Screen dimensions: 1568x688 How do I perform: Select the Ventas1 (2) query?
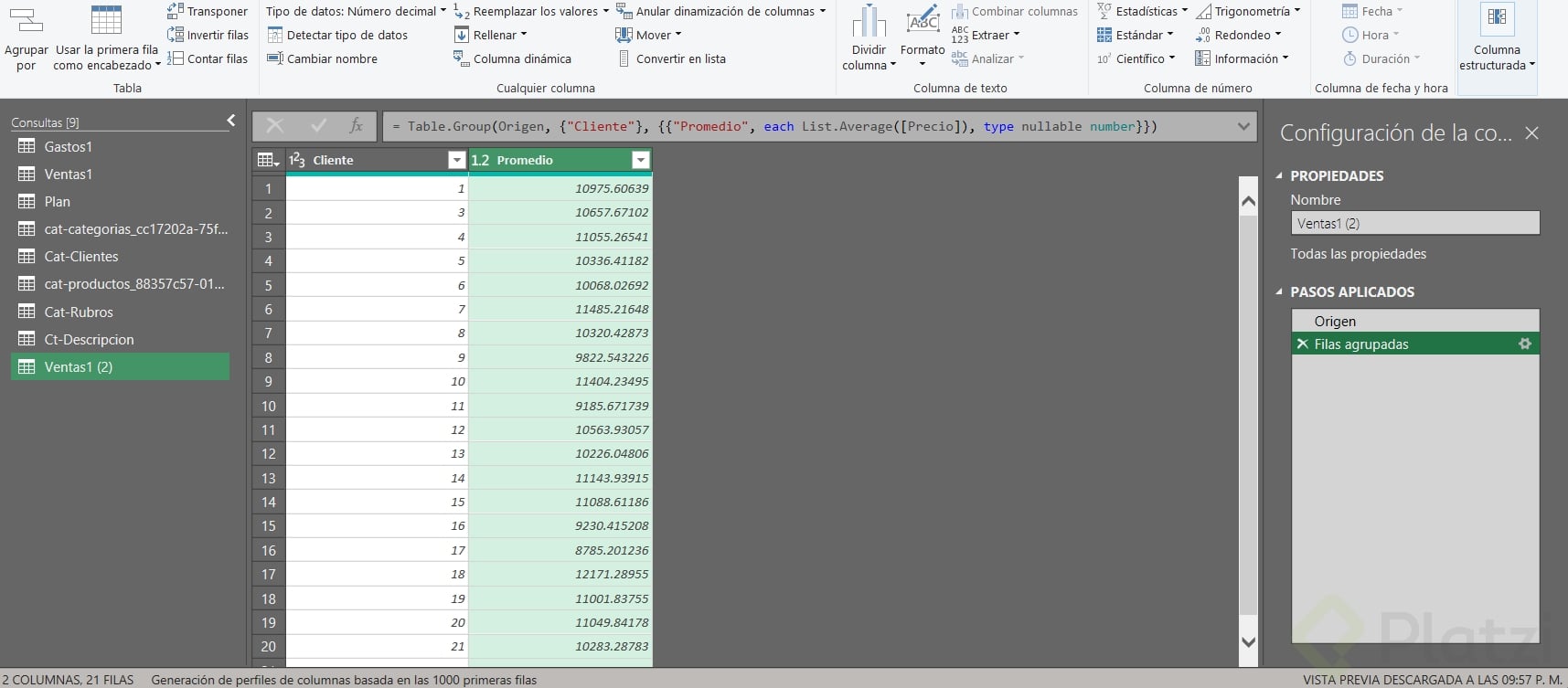[x=121, y=366]
